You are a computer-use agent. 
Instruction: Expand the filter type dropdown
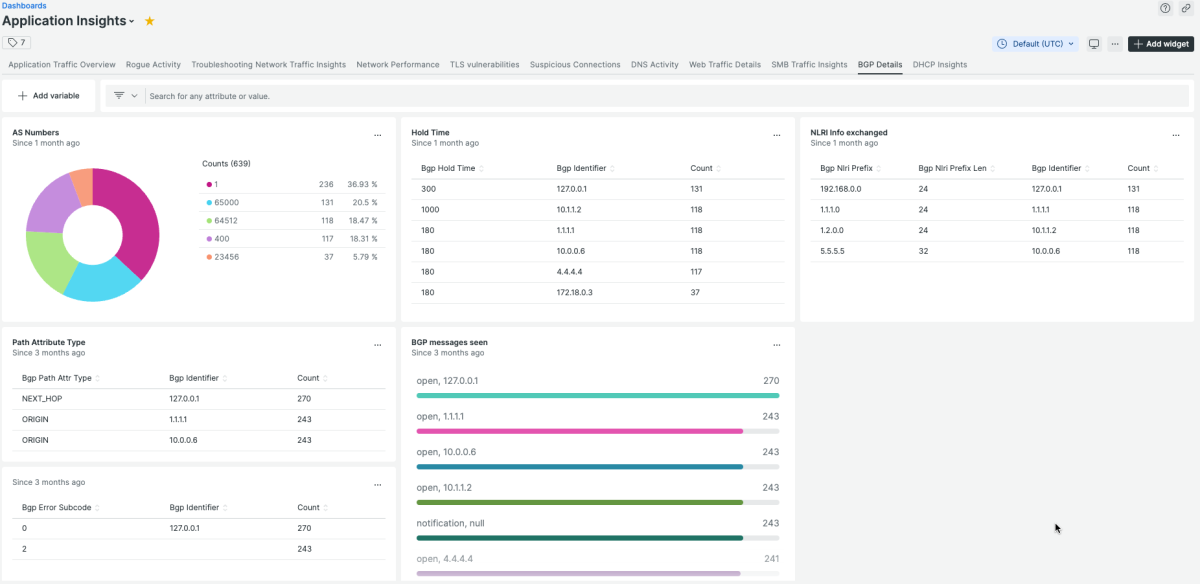click(x=125, y=96)
